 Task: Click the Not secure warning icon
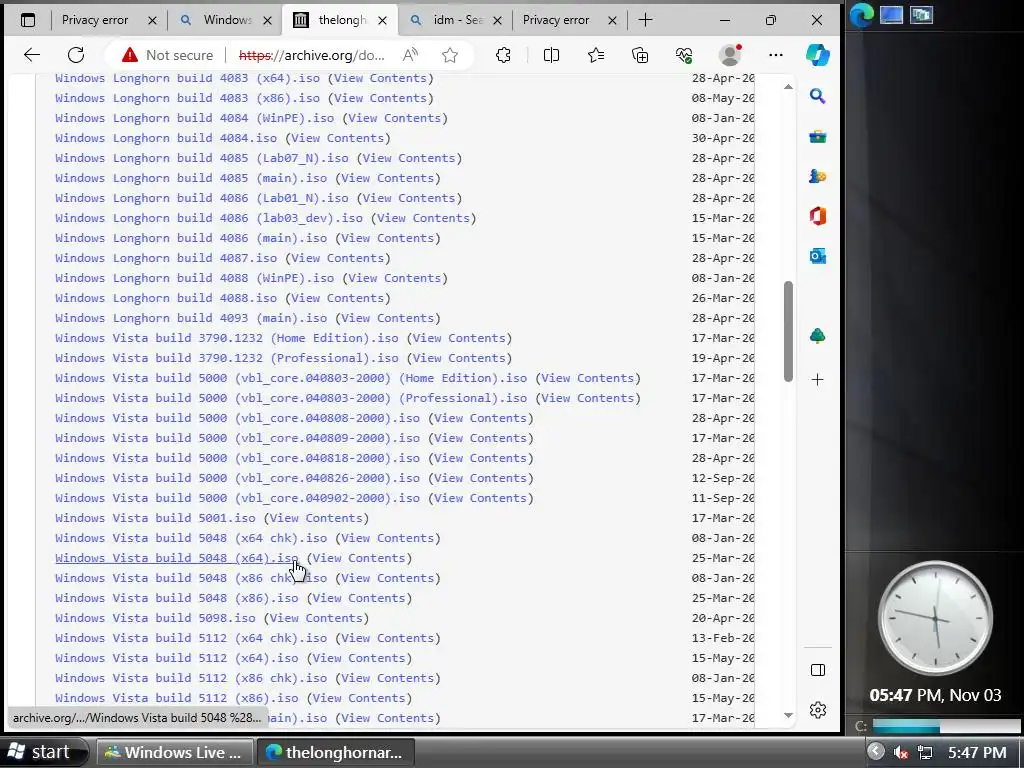click(130, 56)
